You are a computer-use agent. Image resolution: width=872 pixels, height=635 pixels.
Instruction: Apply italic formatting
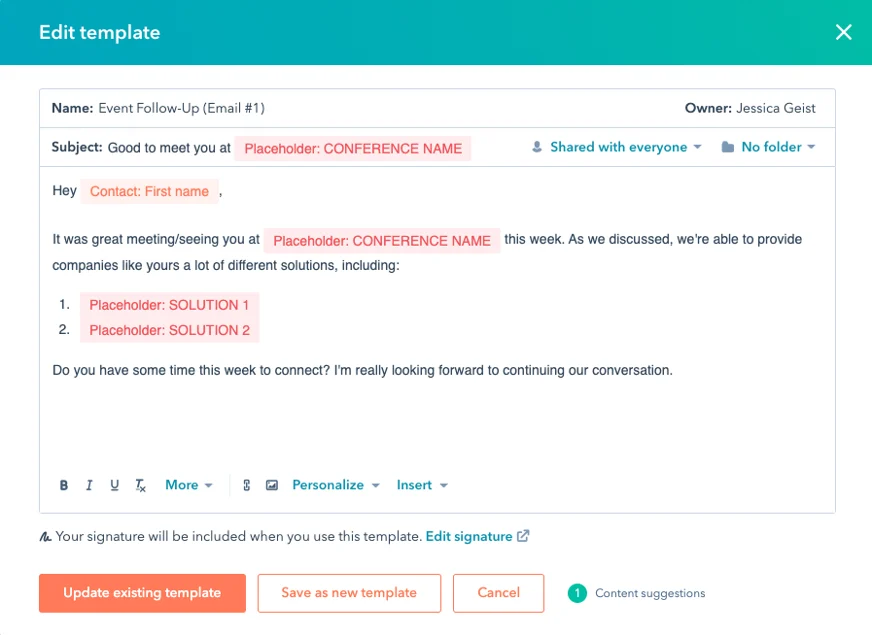pos(89,485)
